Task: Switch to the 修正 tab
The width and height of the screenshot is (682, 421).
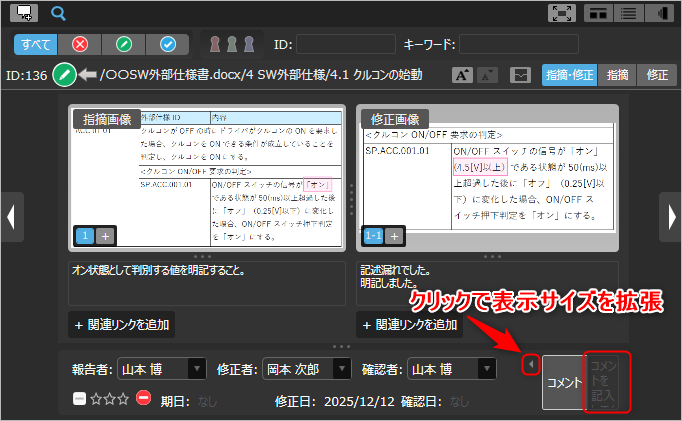Action: click(x=657, y=74)
